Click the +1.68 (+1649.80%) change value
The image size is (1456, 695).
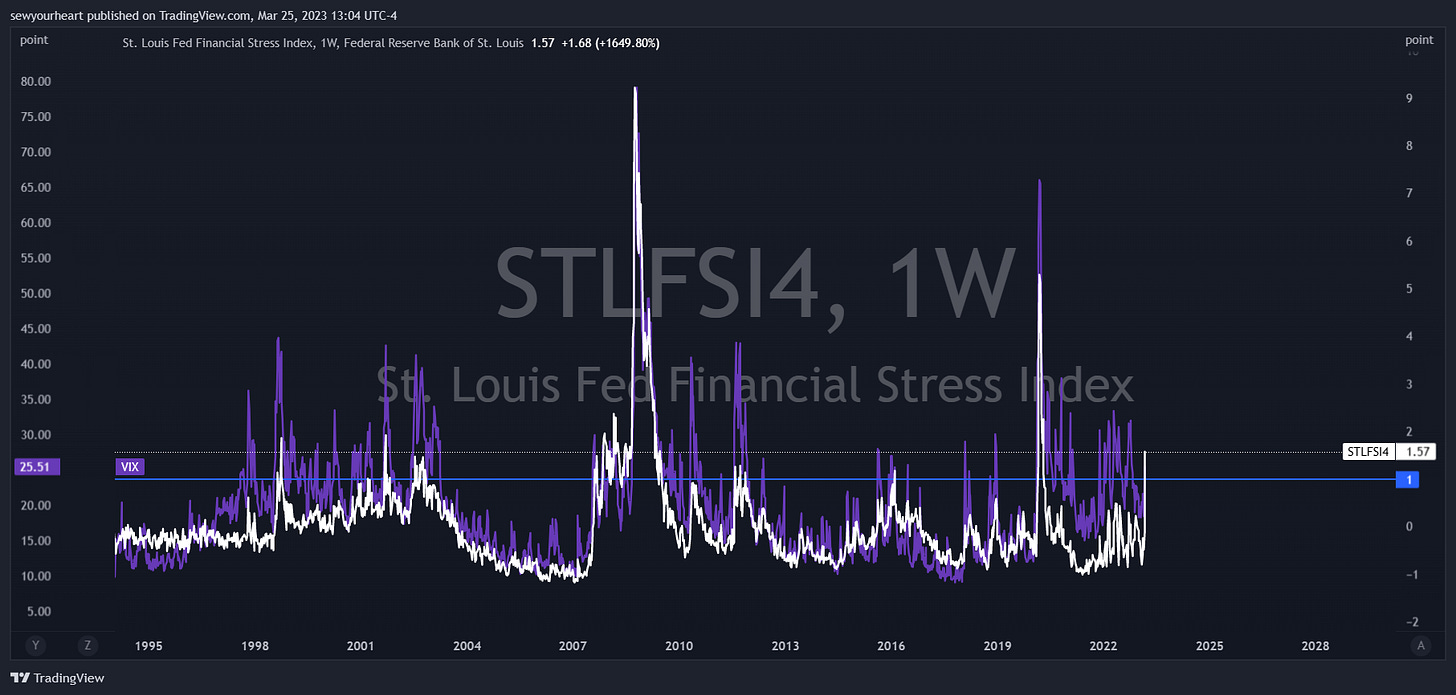click(610, 43)
